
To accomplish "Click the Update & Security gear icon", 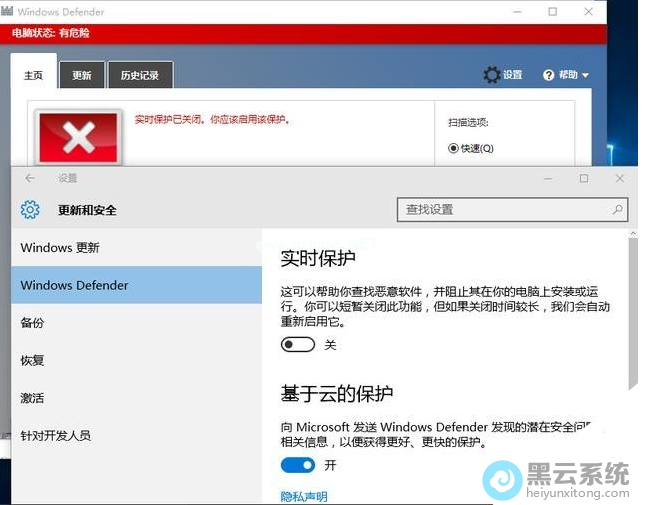I will tap(30, 209).
